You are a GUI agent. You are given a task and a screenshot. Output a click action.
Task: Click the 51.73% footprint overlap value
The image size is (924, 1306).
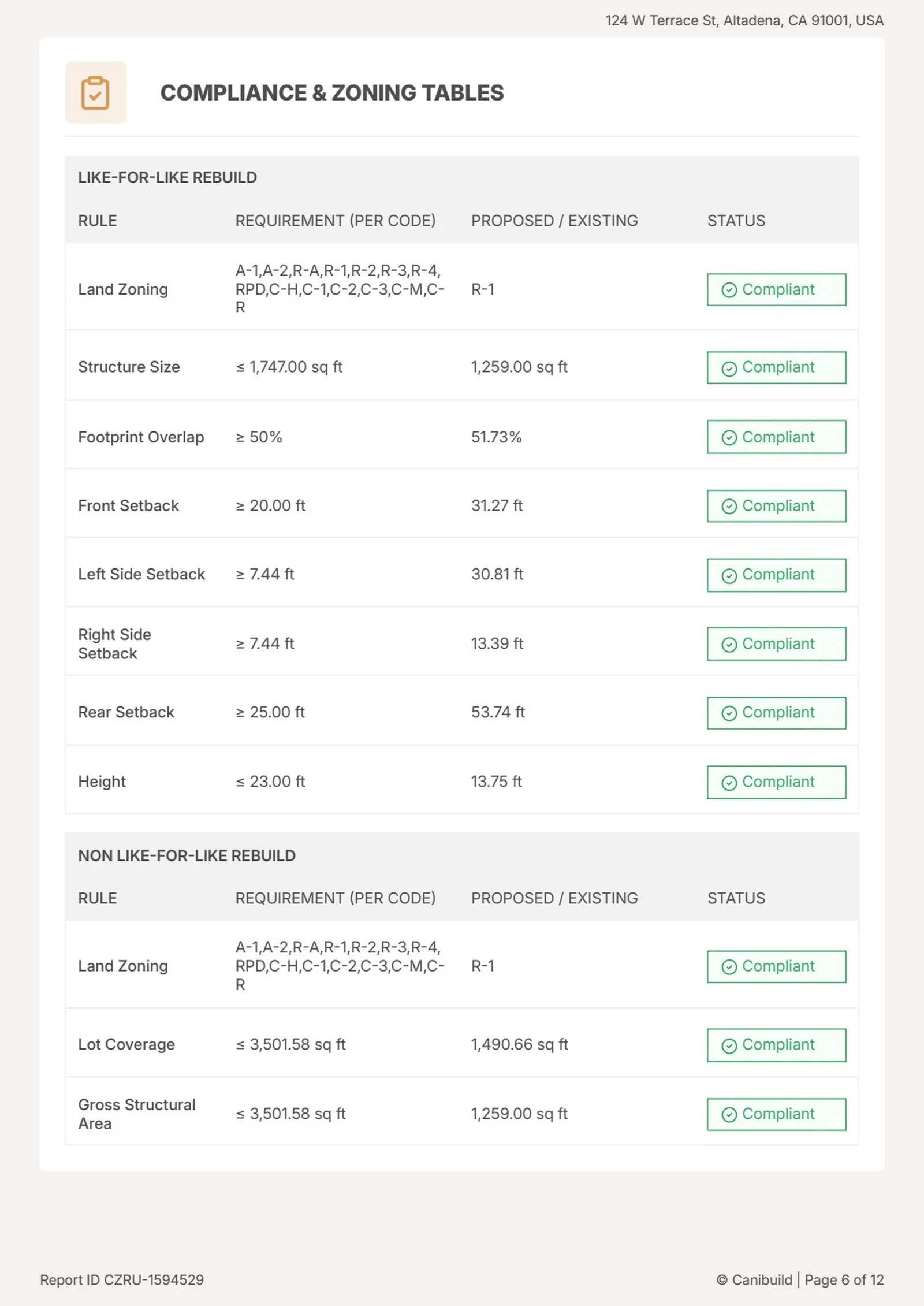point(496,437)
